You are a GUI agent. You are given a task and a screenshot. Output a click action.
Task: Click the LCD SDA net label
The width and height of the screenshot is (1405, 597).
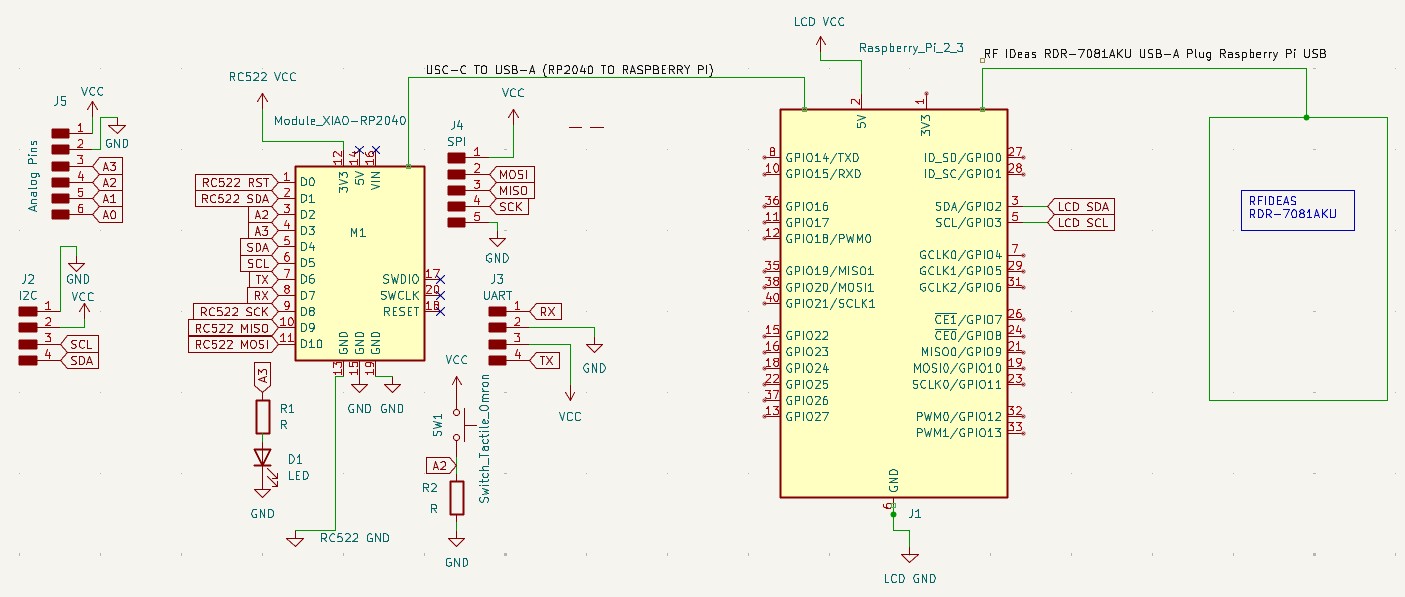[1081, 206]
